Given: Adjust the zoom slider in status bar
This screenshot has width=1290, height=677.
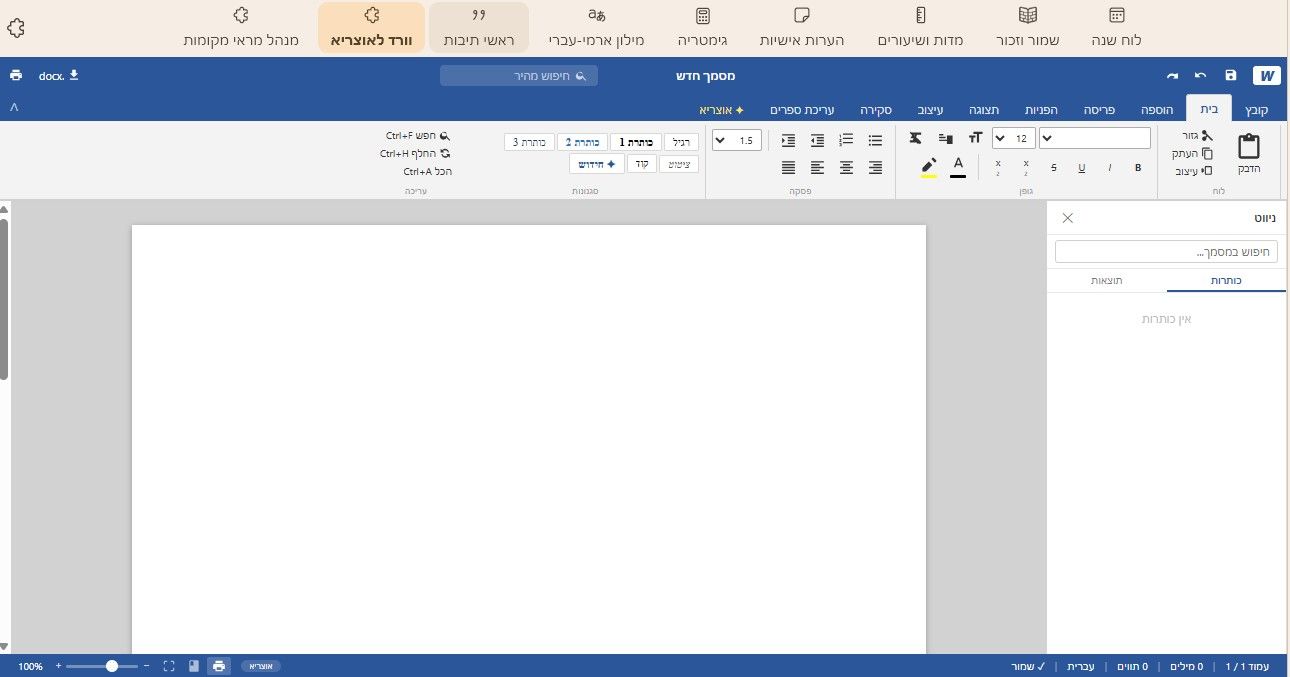Looking at the screenshot, I should point(102,666).
